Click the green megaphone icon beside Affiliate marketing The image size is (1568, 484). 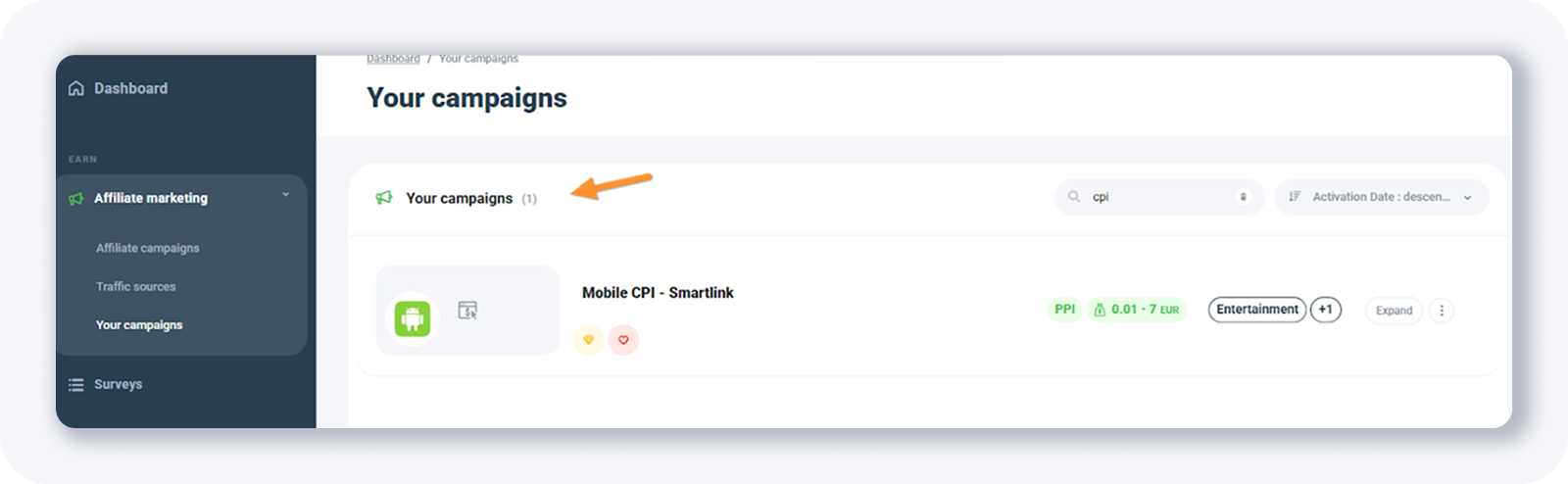pyautogui.click(x=76, y=199)
